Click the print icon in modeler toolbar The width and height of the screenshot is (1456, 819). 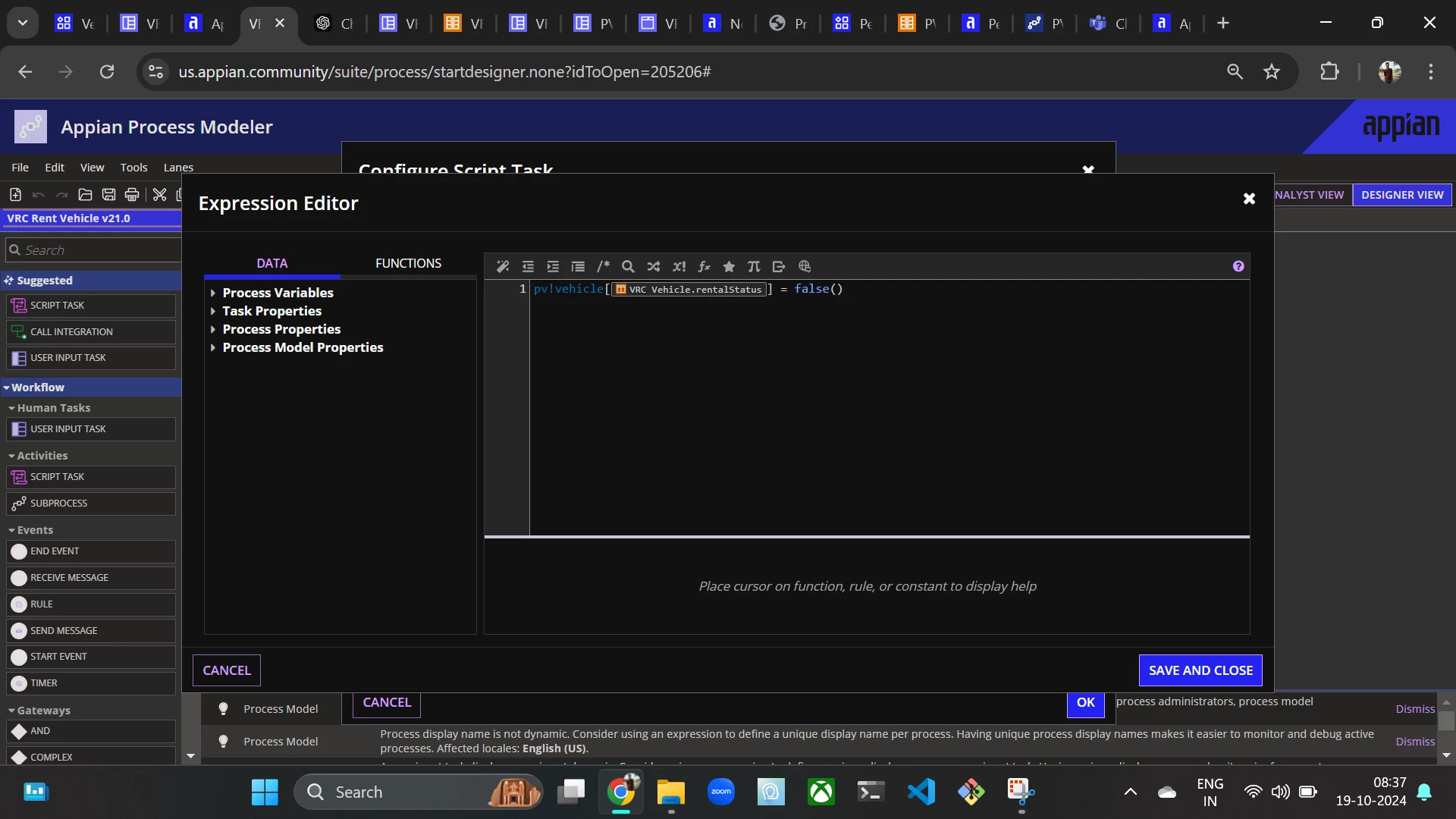click(132, 195)
